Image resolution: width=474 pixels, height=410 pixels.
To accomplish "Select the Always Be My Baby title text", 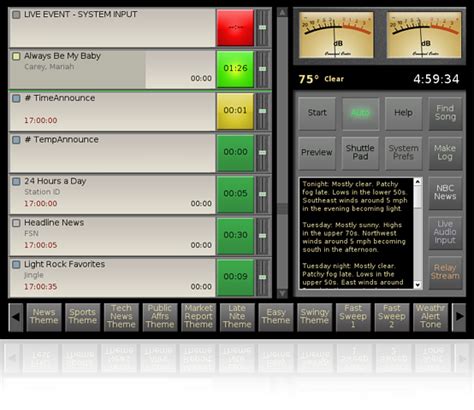I will point(62,56).
